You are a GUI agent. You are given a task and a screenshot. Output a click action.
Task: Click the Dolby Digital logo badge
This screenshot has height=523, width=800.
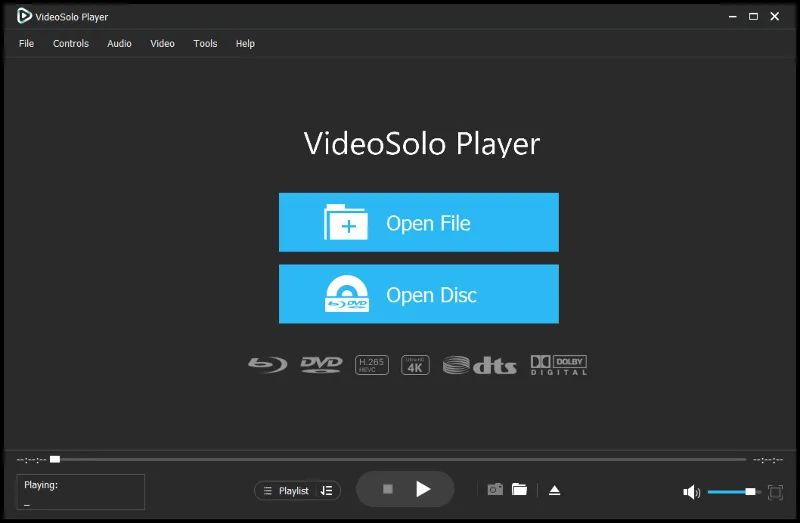pyautogui.click(x=559, y=365)
